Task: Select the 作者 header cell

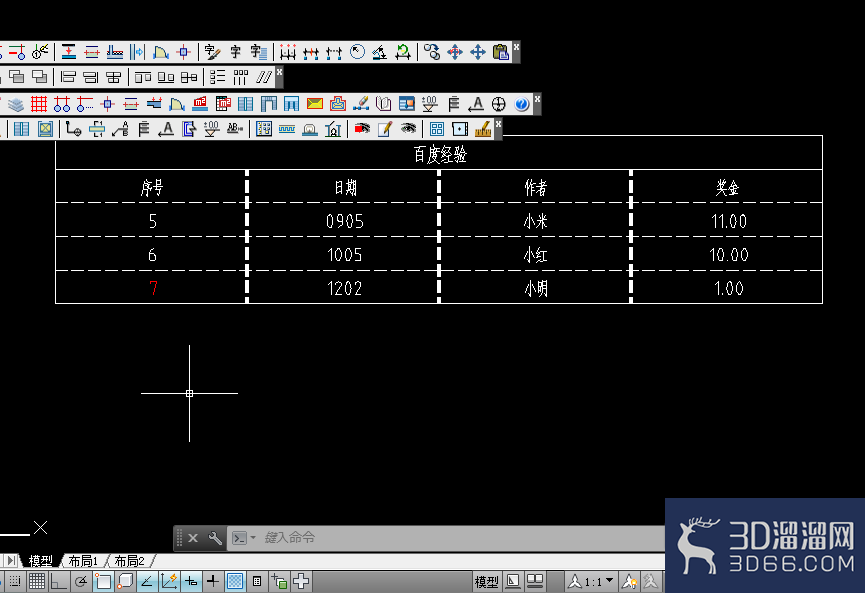Action: coord(535,186)
